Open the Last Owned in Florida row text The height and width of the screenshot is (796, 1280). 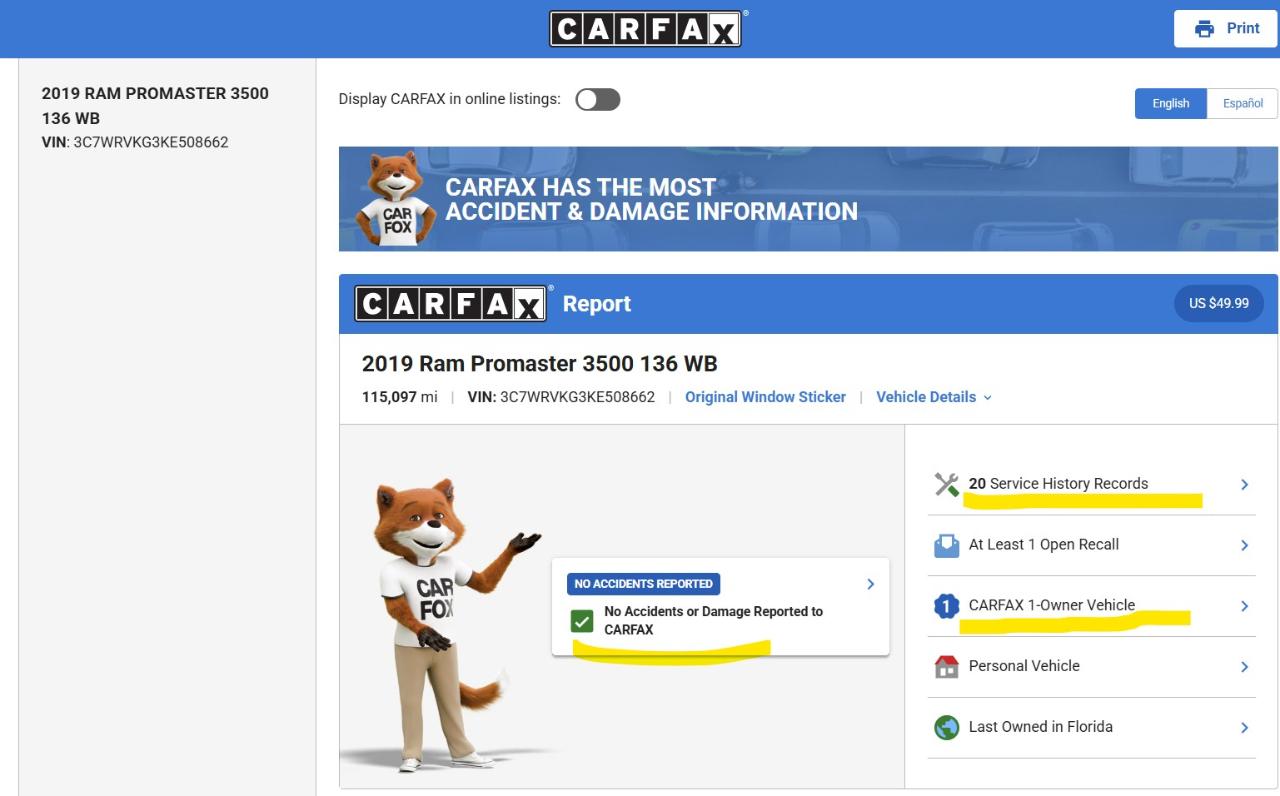pyautogui.click(x=1041, y=727)
